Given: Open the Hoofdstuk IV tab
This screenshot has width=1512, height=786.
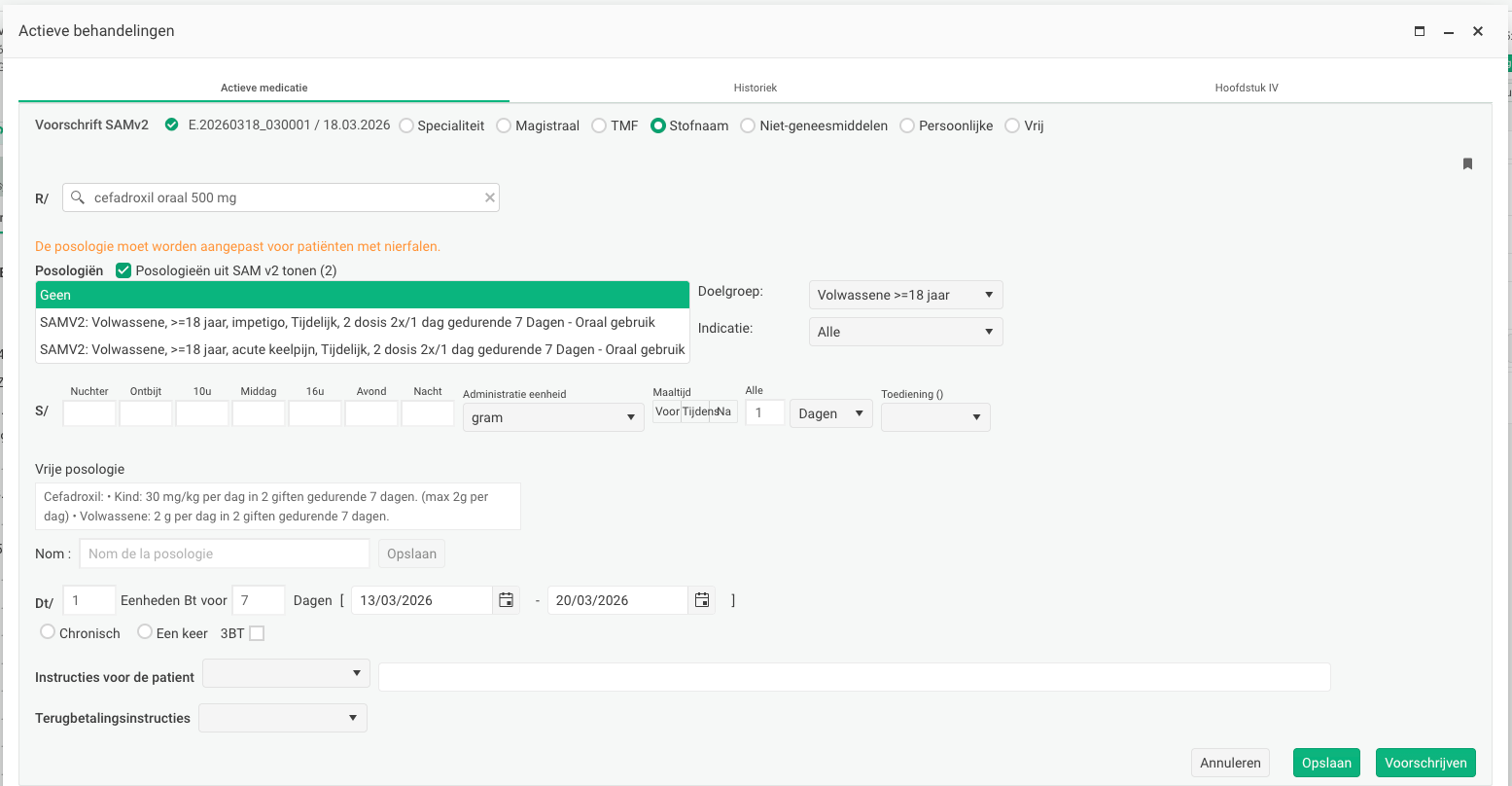Looking at the screenshot, I should click(x=1246, y=88).
